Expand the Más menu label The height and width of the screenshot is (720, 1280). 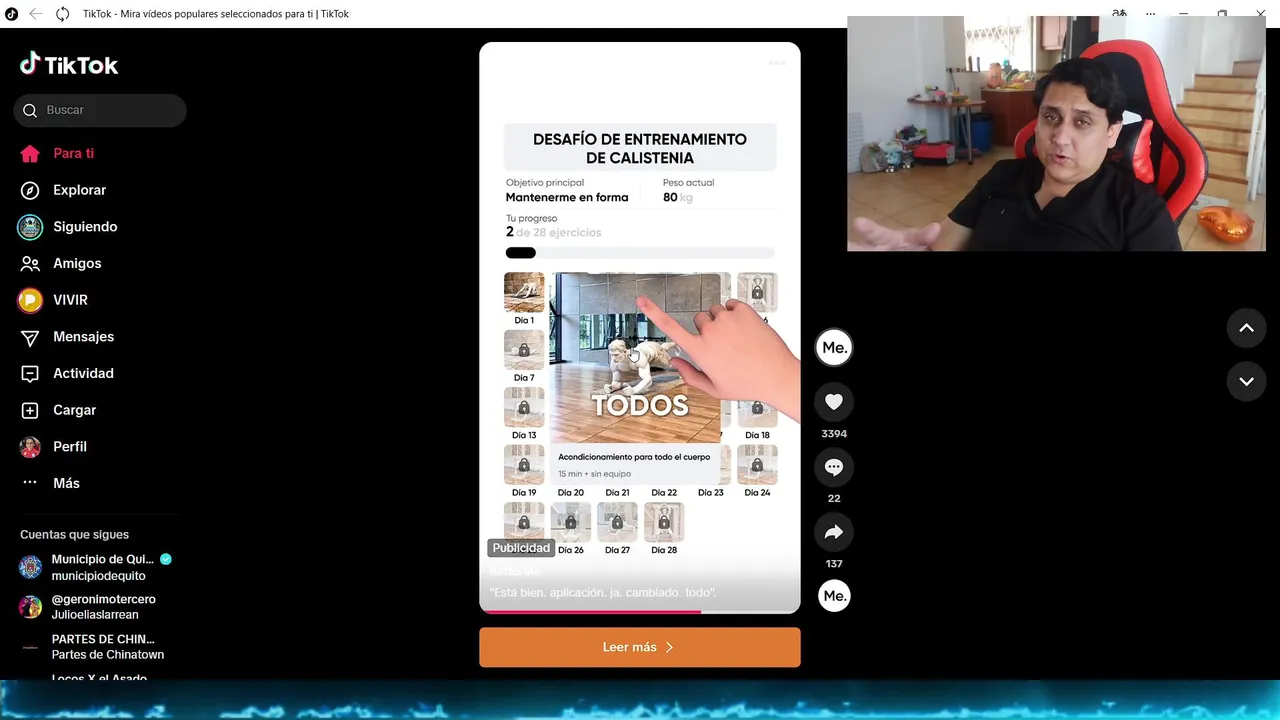pyautogui.click(x=66, y=484)
